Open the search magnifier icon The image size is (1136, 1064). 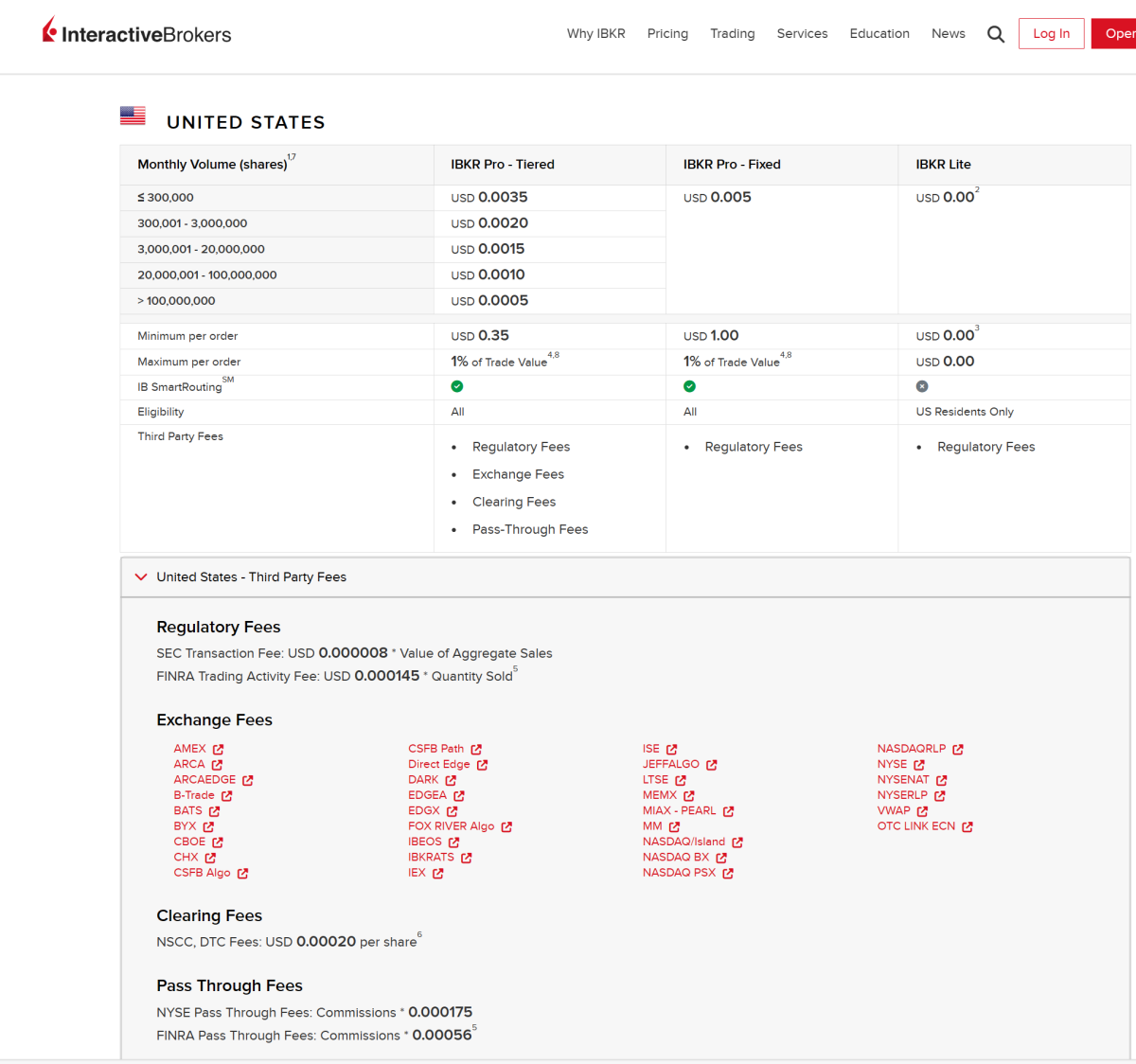(x=996, y=34)
